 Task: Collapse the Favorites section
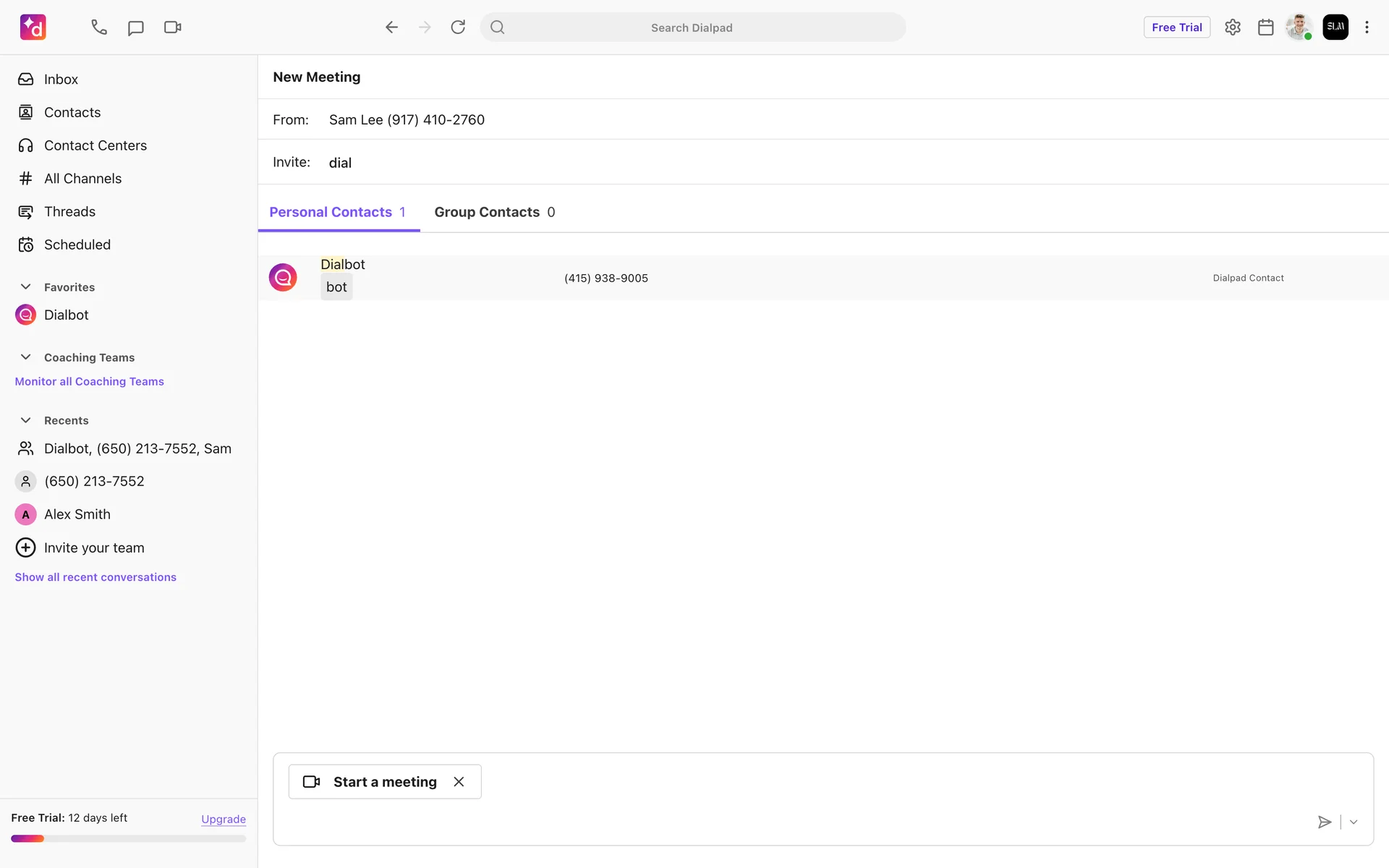(25, 287)
